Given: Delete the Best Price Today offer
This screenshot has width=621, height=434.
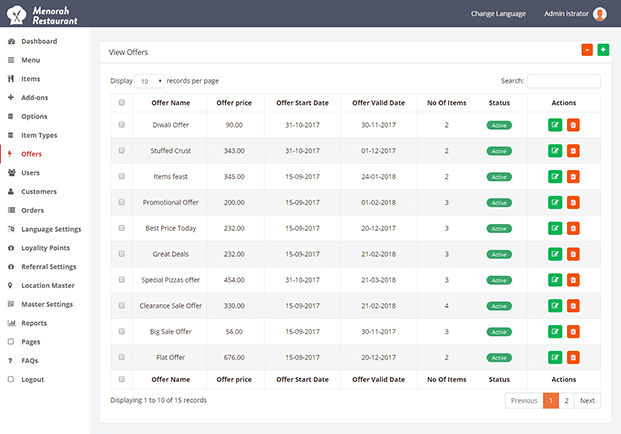Looking at the screenshot, I should (x=573, y=228).
